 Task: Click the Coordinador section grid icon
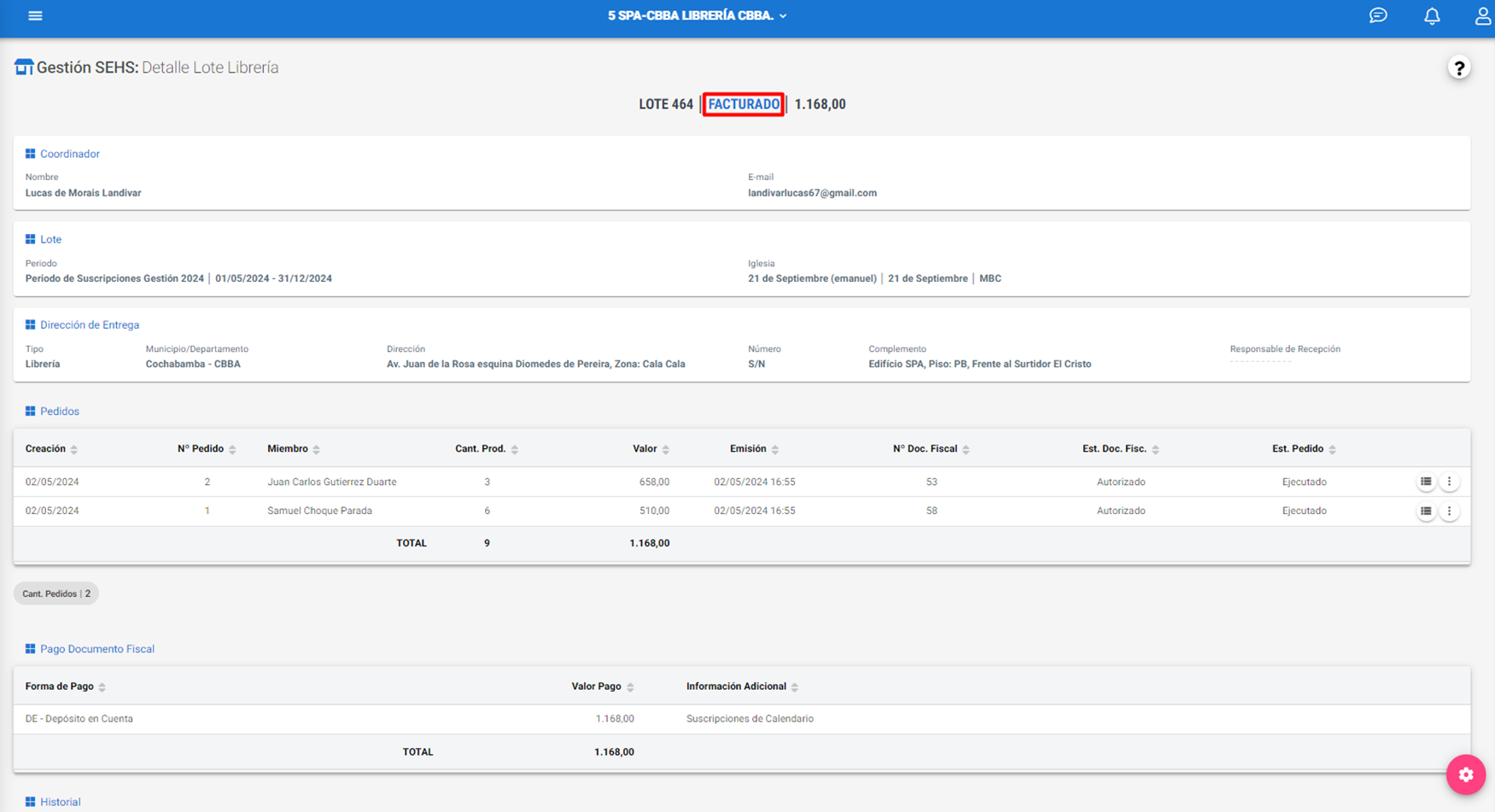pyautogui.click(x=30, y=154)
